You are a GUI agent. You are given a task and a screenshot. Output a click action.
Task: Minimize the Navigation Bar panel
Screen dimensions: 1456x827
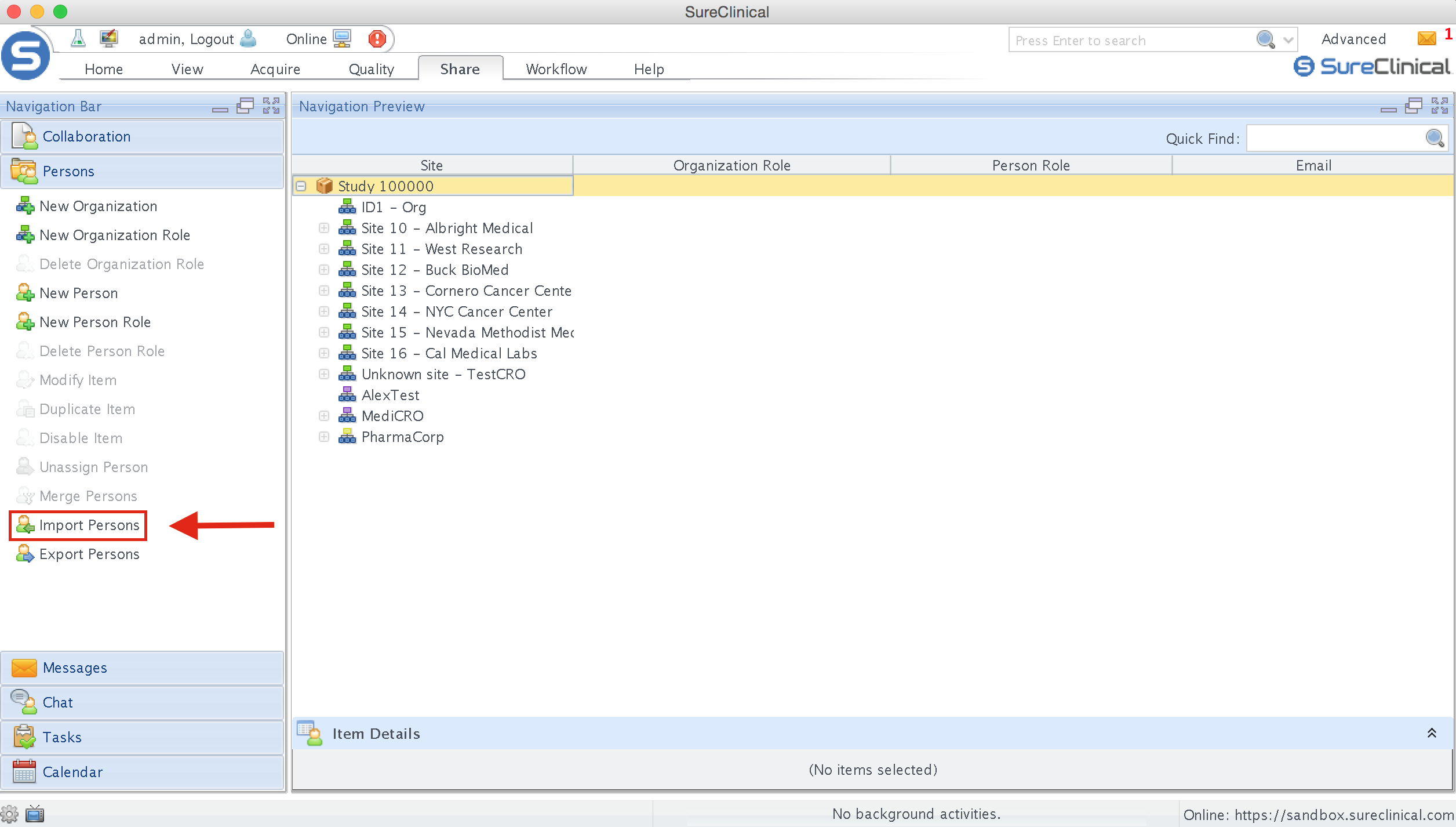pos(220,108)
